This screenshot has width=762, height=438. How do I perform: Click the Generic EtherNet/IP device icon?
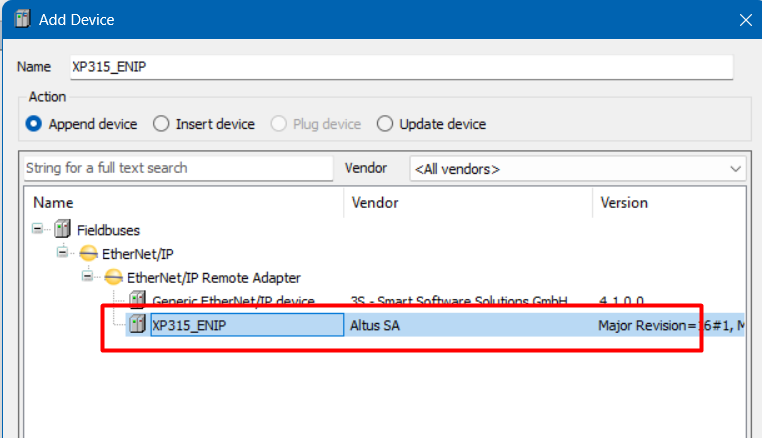[137, 301]
